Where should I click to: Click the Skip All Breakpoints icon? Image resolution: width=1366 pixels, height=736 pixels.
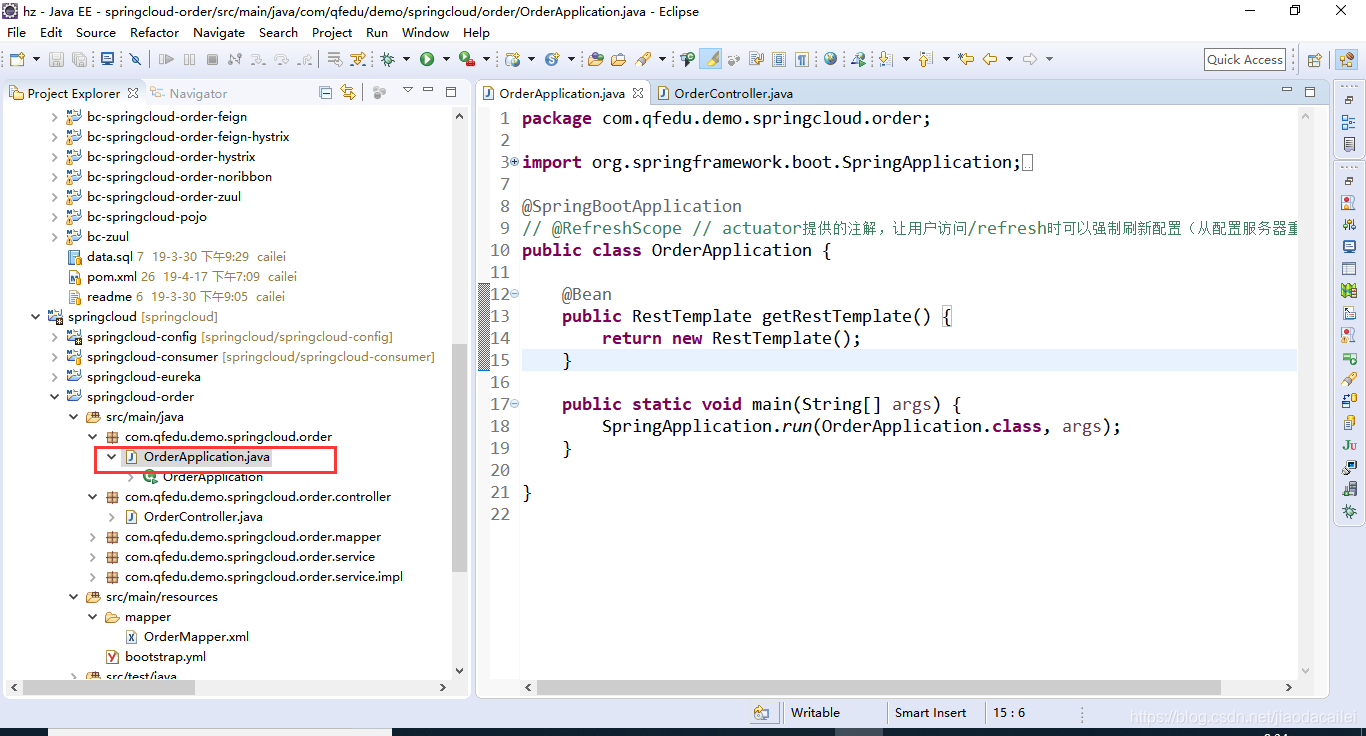tap(135, 59)
